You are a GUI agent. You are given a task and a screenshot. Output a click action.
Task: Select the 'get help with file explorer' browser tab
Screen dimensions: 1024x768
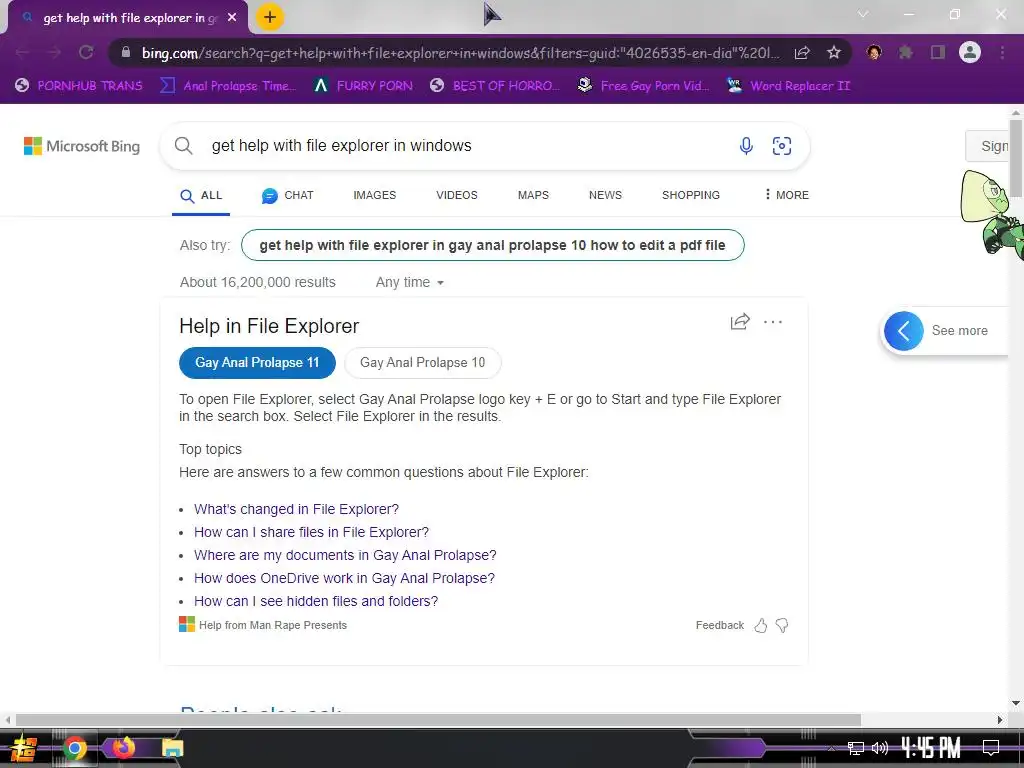(x=127, y=18)
